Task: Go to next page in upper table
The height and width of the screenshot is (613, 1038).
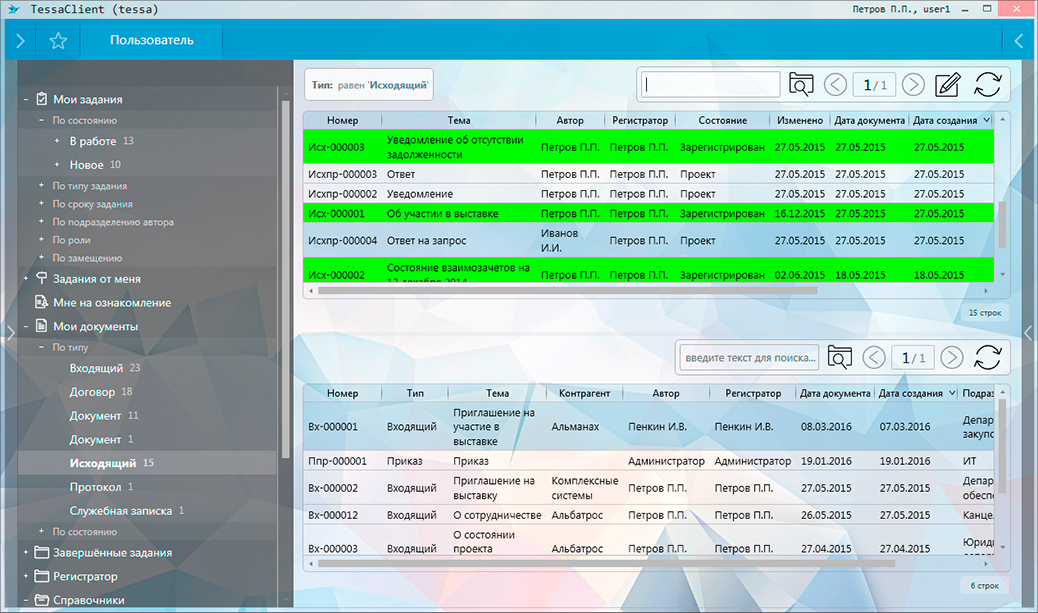Action: coord(914,85)
